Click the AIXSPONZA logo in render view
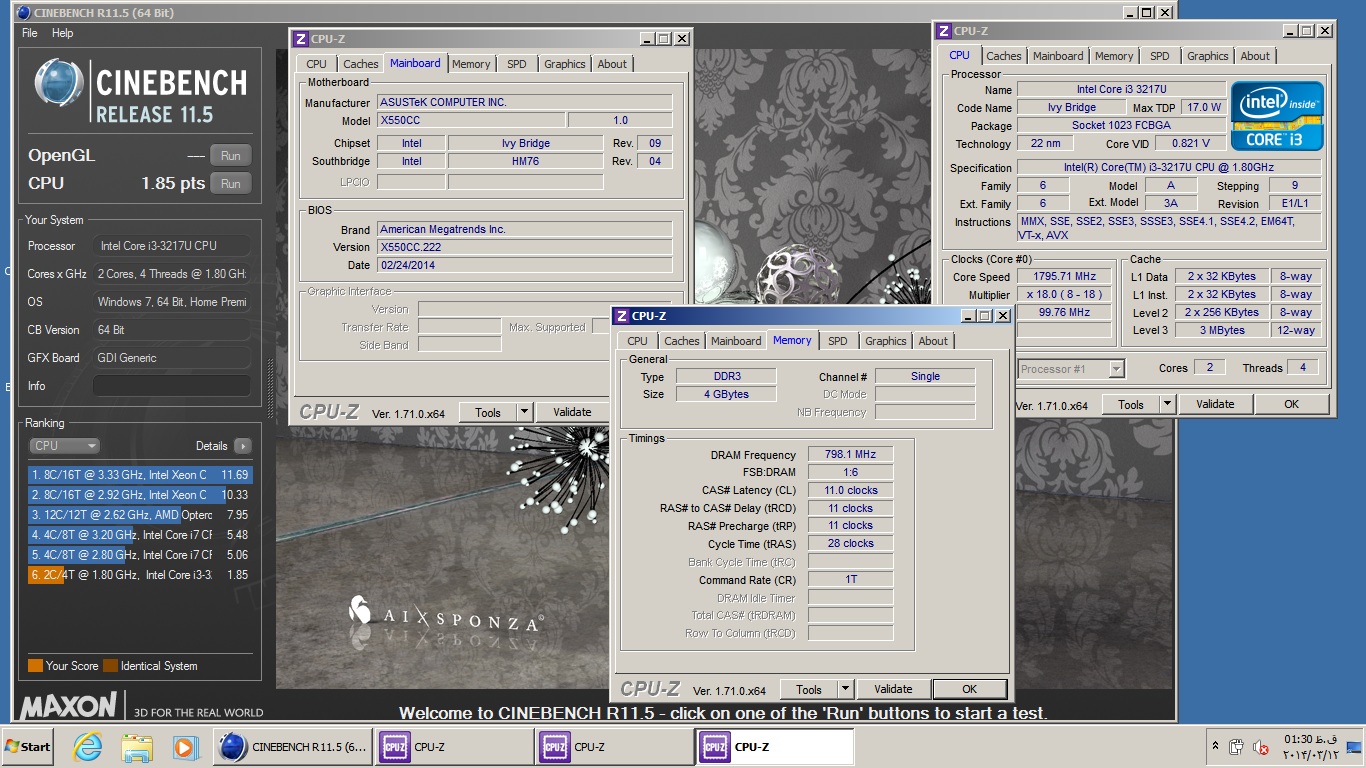 (446, 615)
